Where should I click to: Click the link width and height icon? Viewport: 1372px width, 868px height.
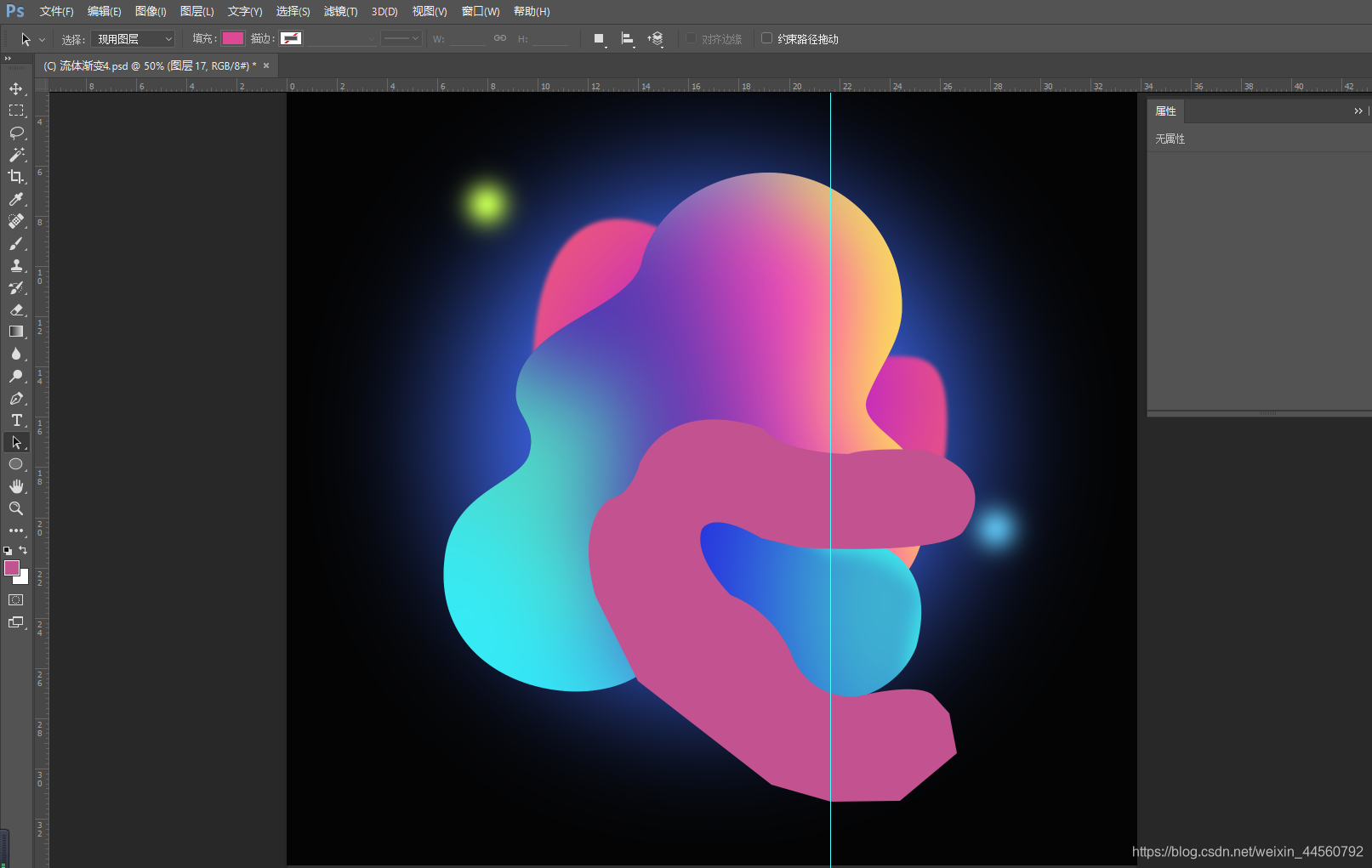coord(500,38)
